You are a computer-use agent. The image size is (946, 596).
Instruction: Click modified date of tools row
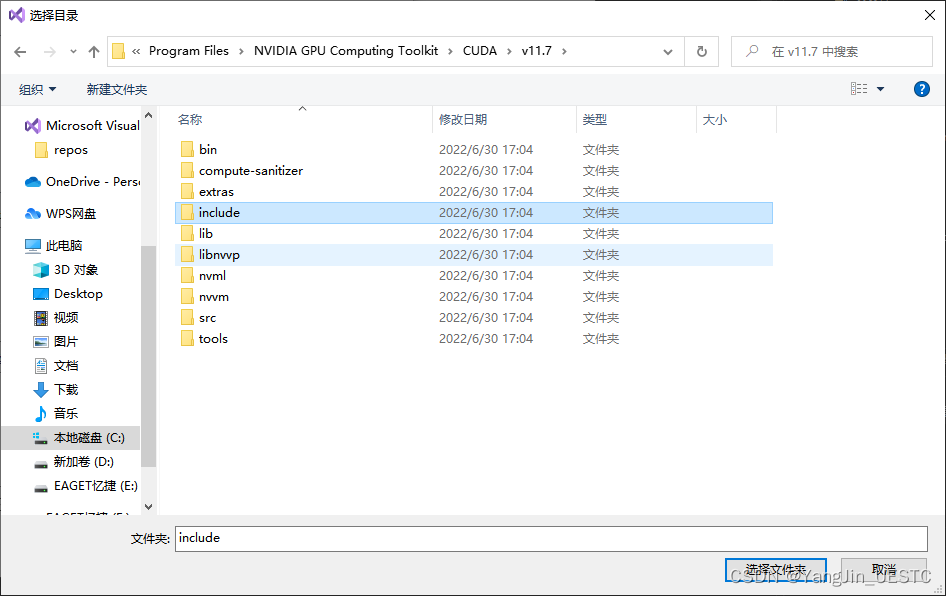point(486,338)
